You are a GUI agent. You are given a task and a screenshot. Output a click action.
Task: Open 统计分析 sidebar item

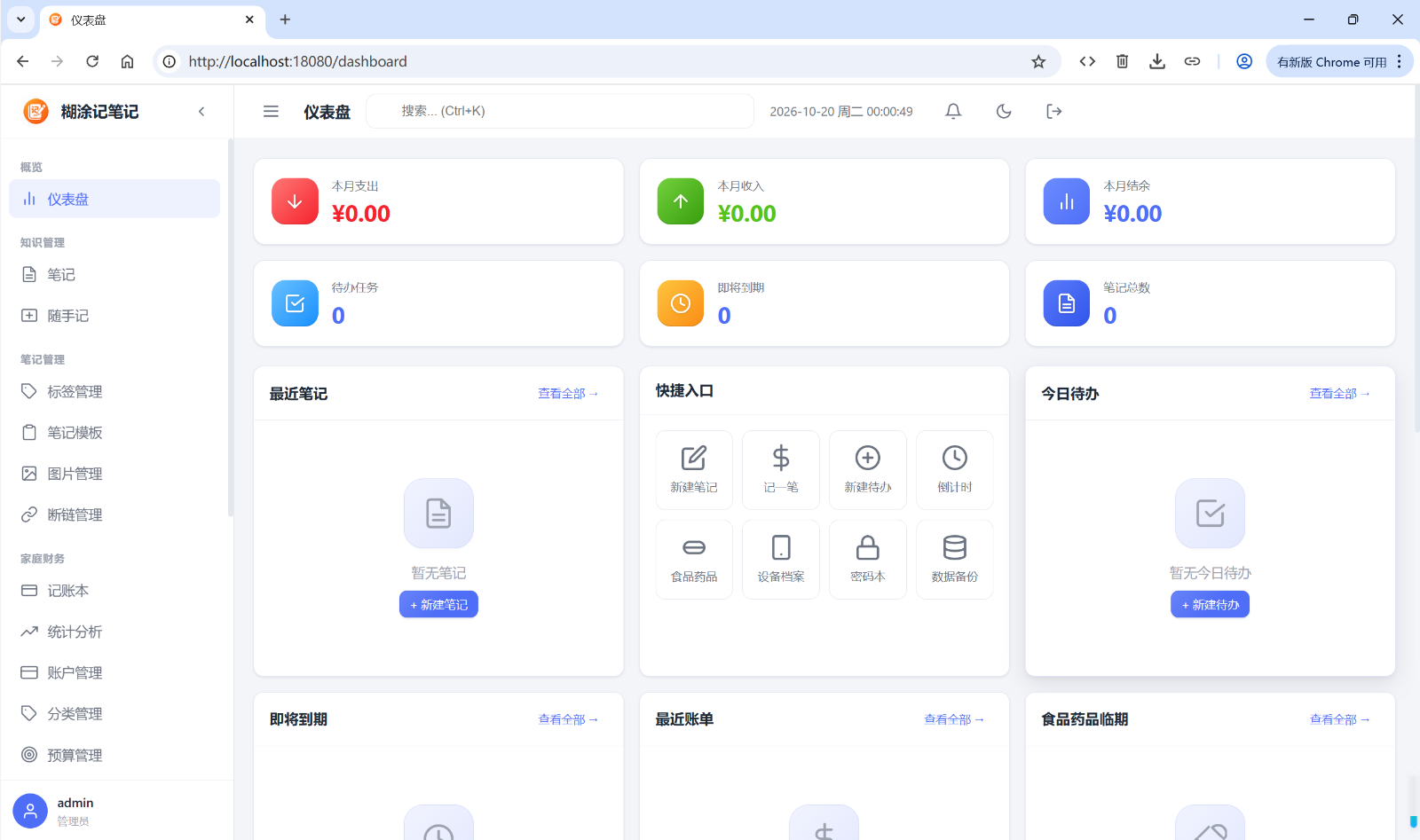(114, 632)
